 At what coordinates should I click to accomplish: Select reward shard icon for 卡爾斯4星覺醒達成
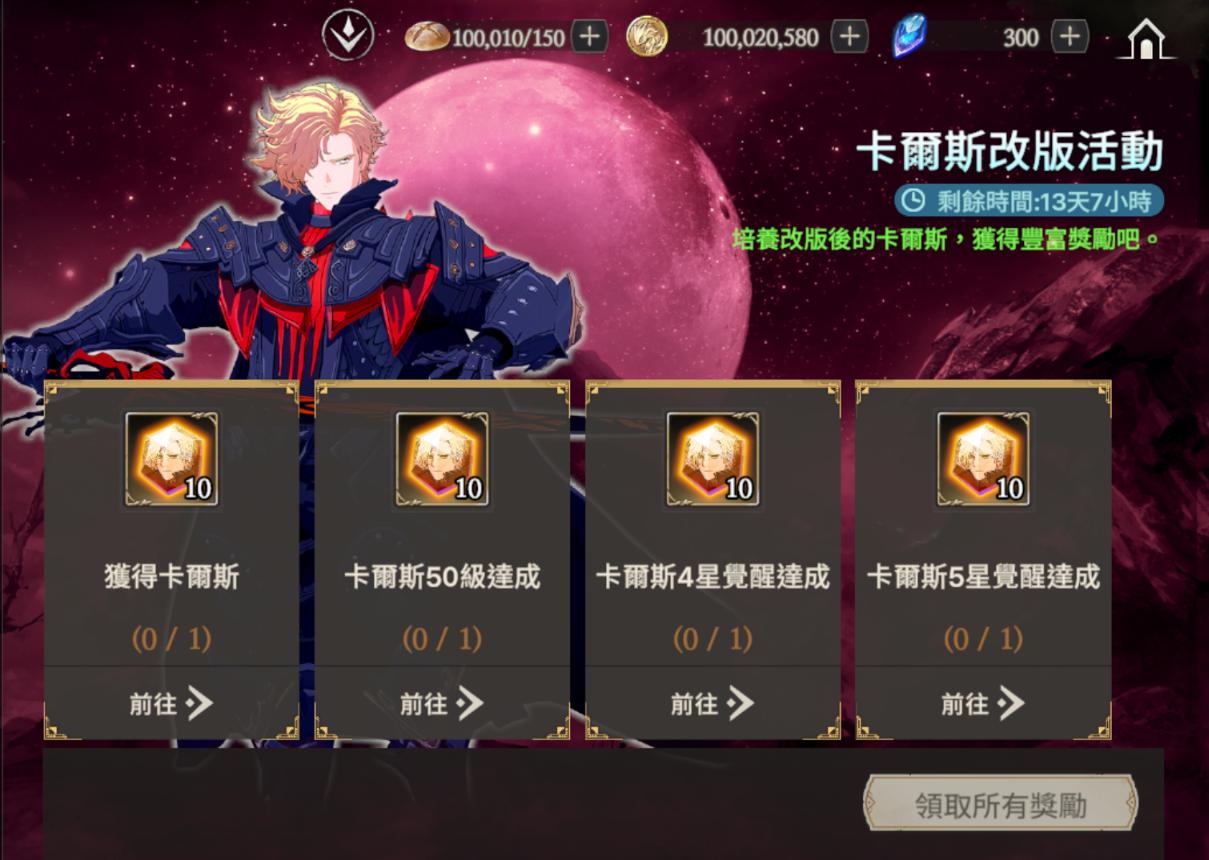712,459
